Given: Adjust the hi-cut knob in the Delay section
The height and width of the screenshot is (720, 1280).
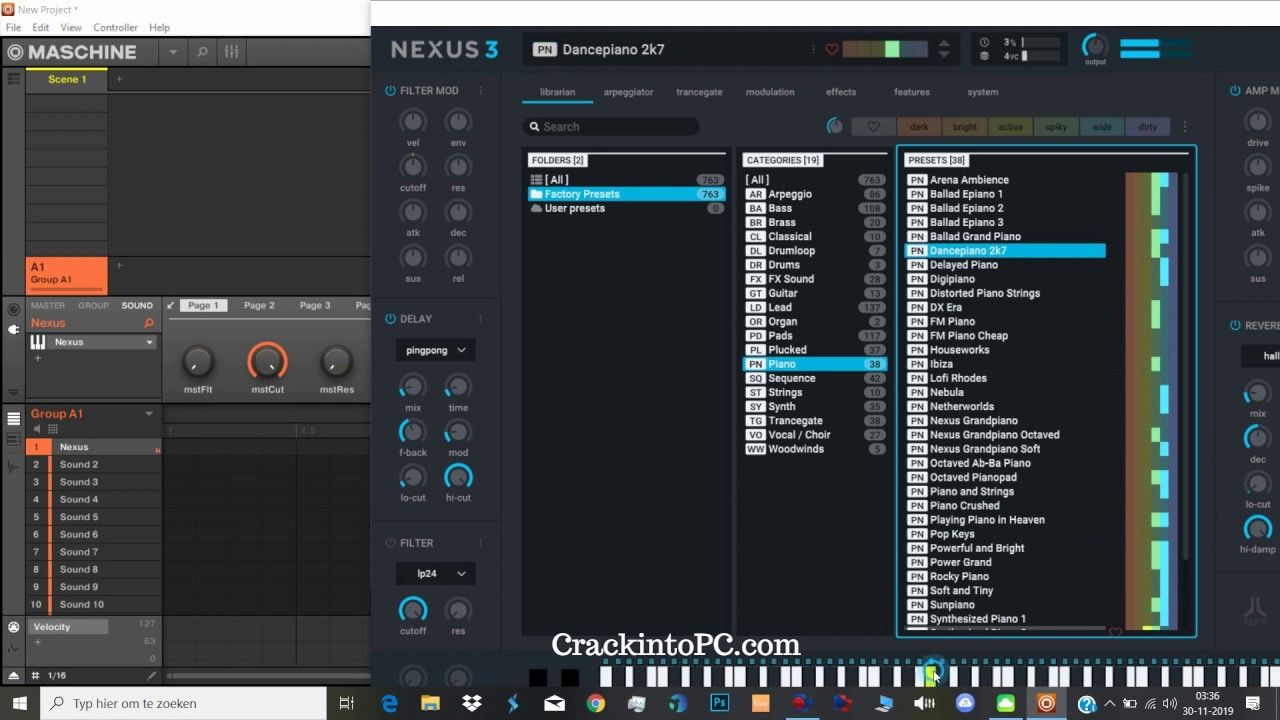Looking at the screenshot, I should pos(458,476).
